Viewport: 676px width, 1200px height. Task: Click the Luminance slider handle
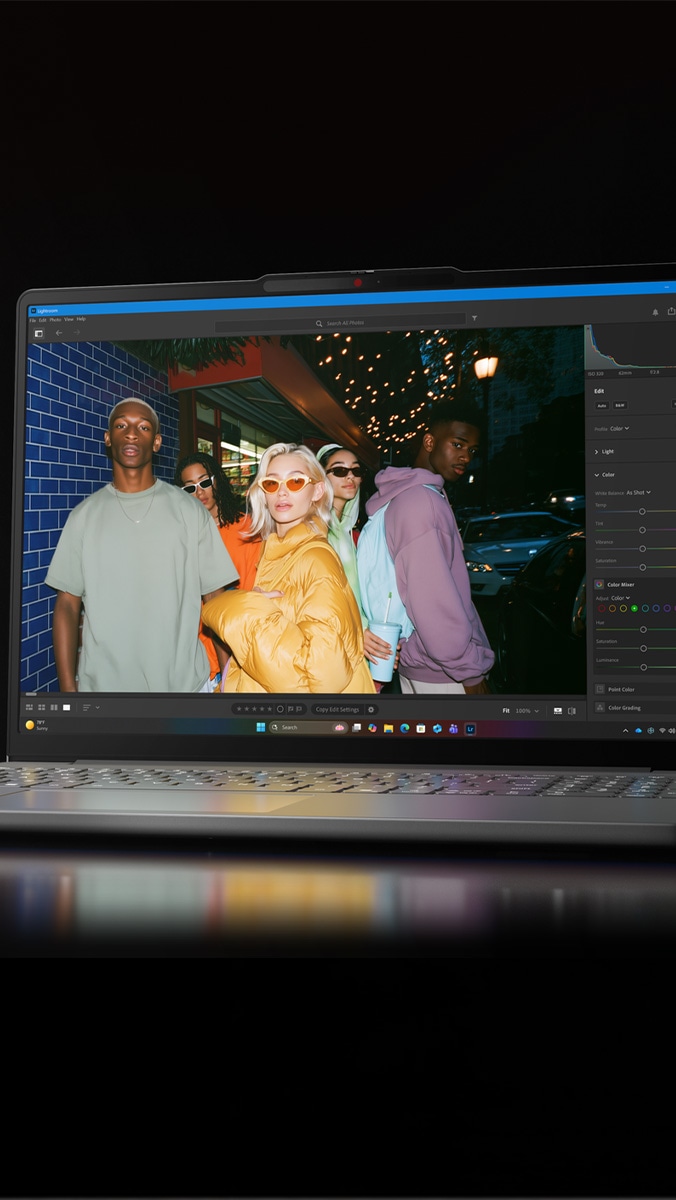pyautogui.click(x=643, y=667)
